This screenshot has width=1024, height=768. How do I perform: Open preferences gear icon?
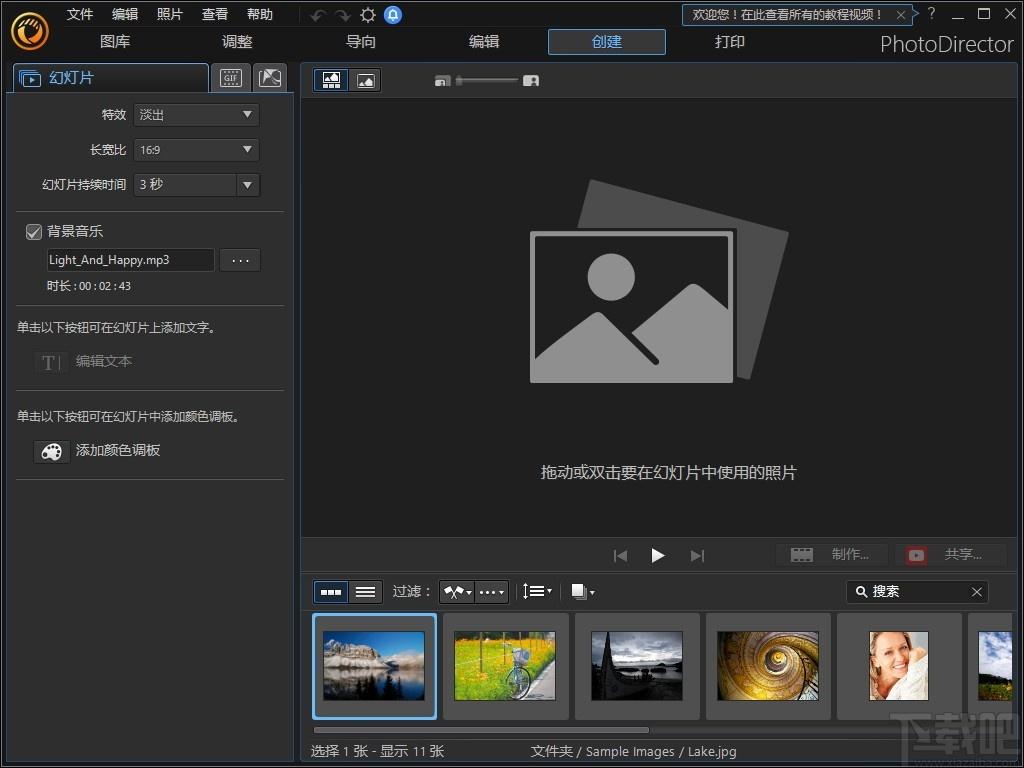[x=368, y=15]
